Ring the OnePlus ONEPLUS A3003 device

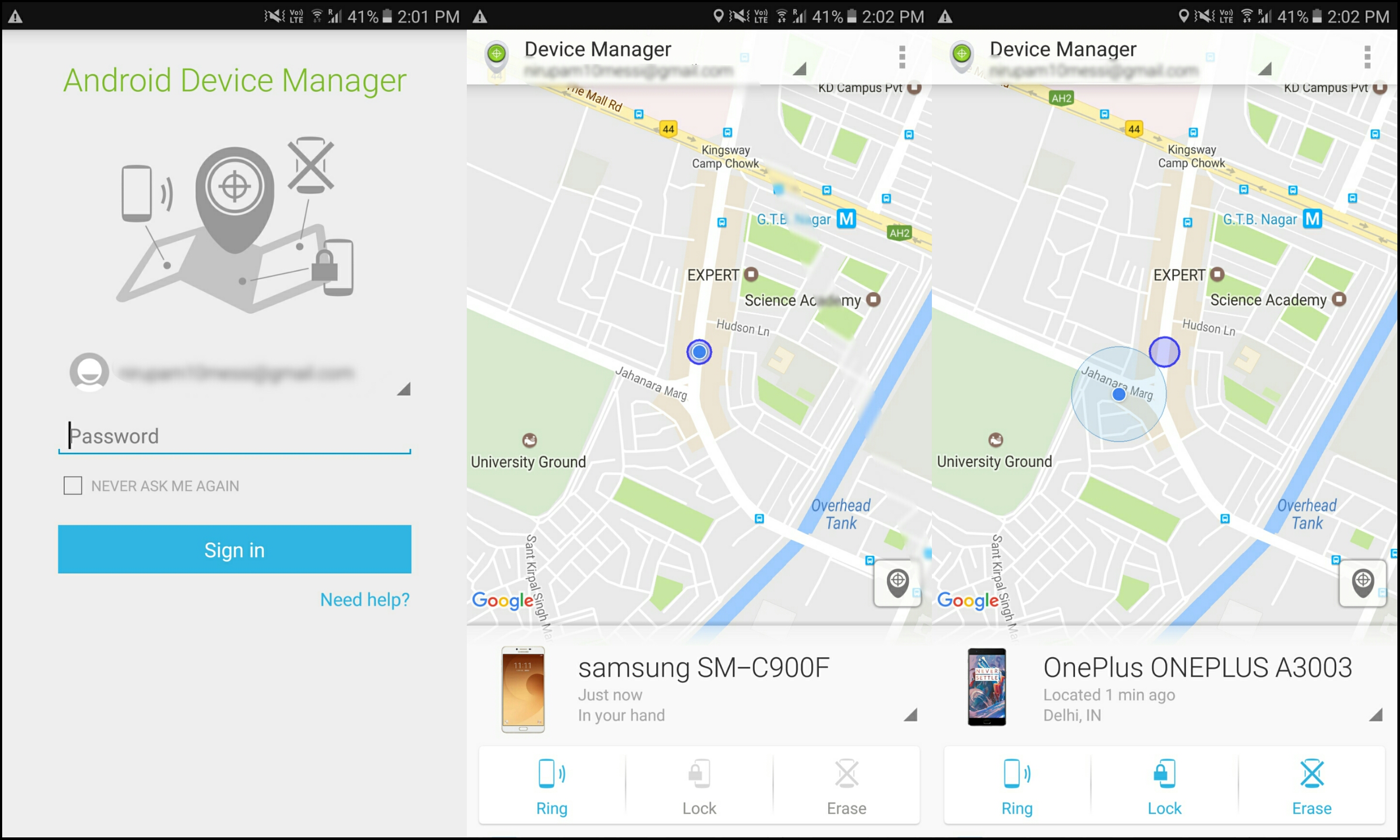[1017, 787]
